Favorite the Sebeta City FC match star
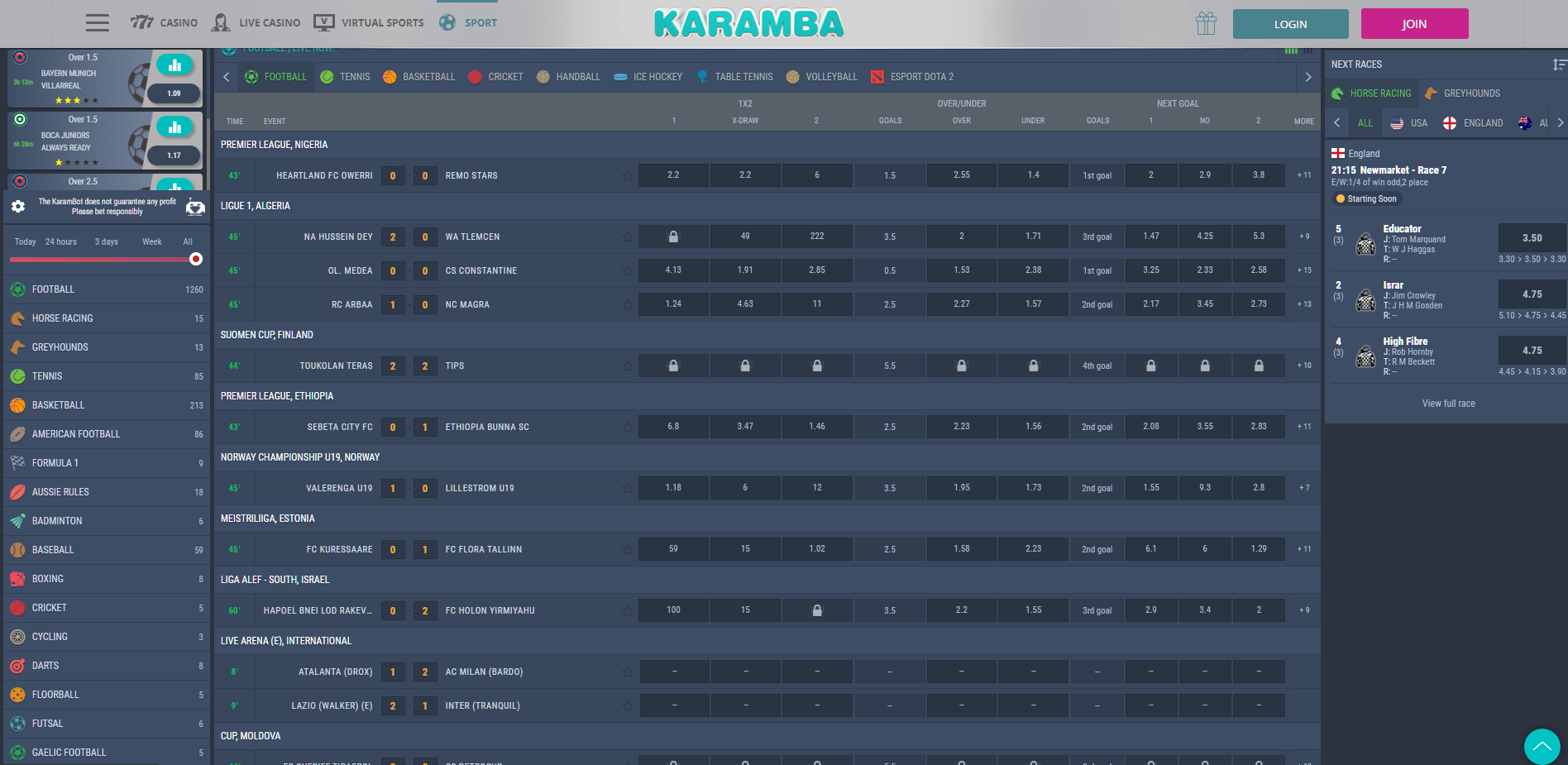Image resolution: width=1568 pixels, height=765 pixels. (628, 427)
